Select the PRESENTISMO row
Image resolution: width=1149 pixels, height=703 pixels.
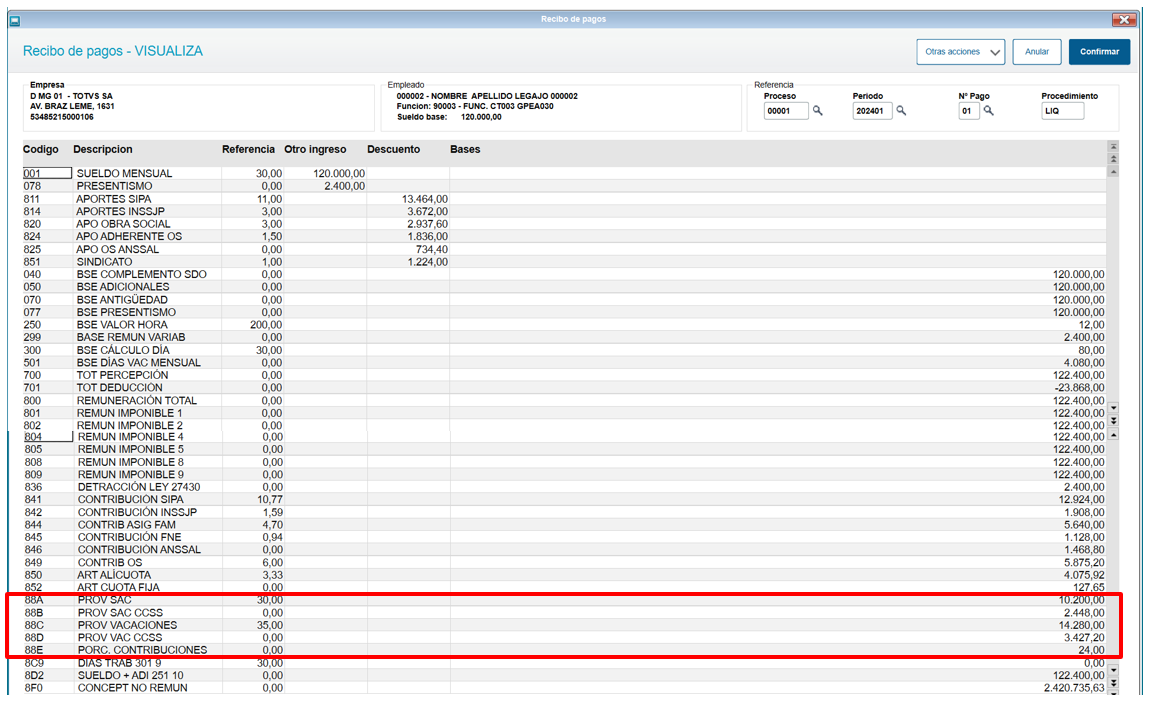564,186
